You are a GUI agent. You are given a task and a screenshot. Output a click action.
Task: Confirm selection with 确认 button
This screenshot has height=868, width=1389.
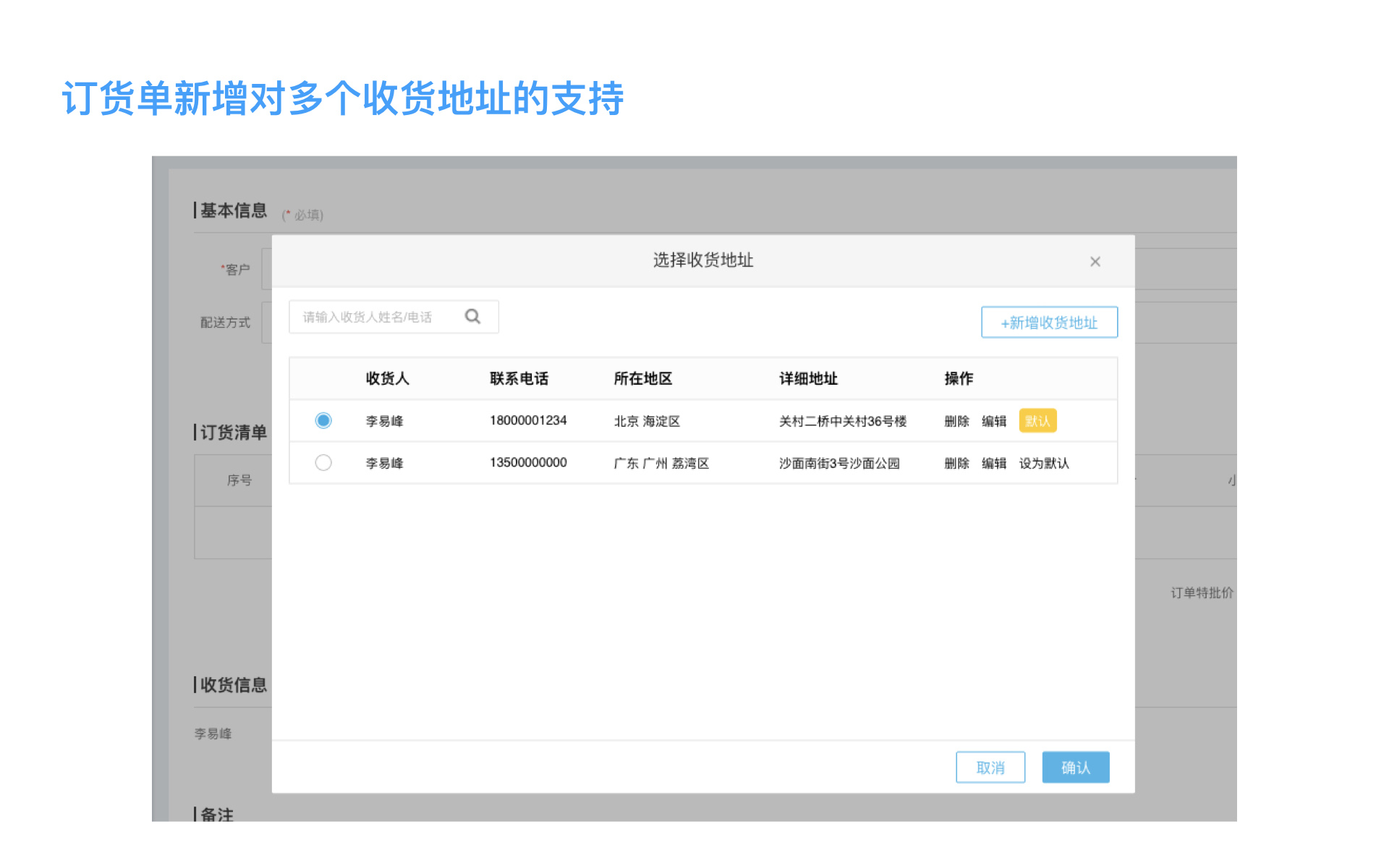(x=1075, y=767)
